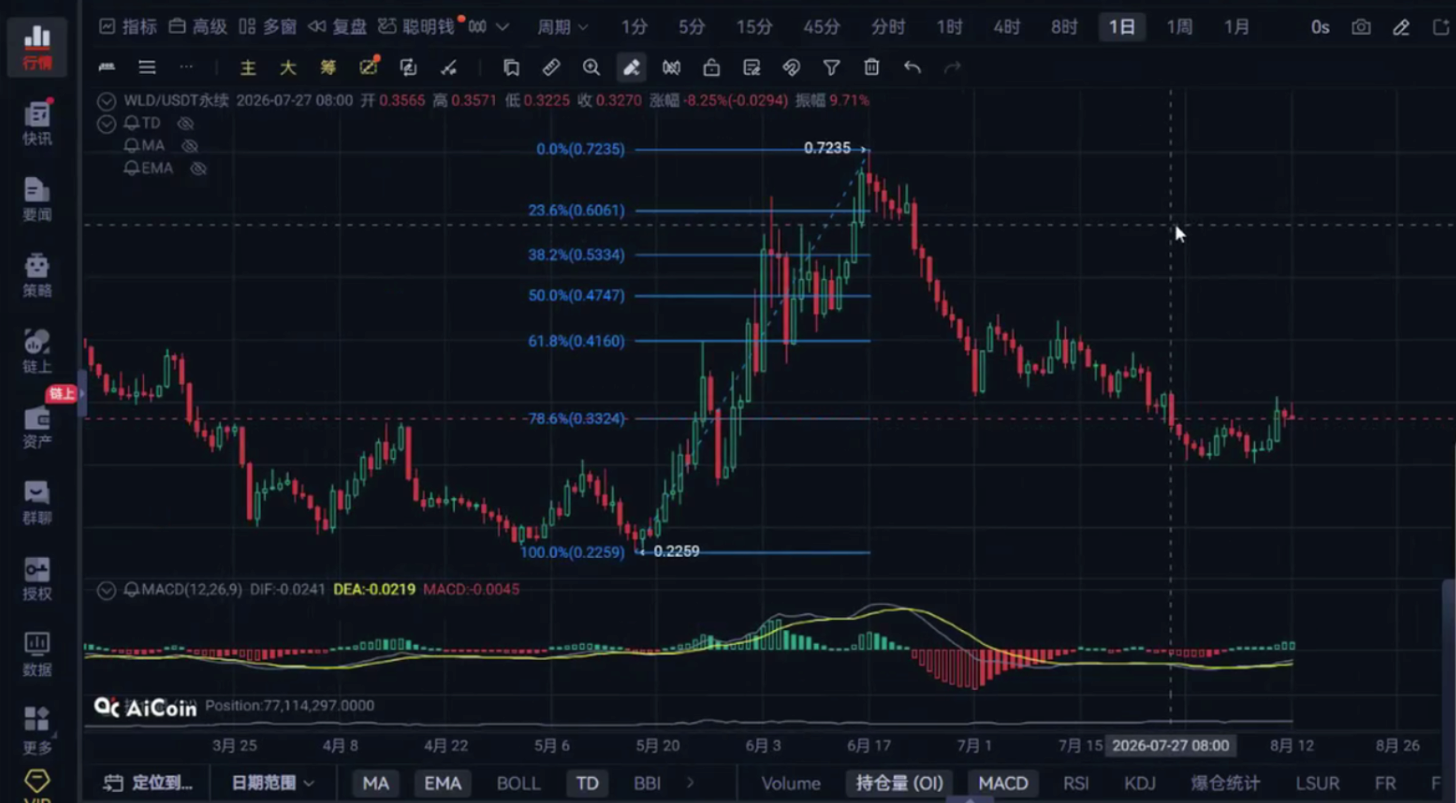This screenshot has height=803, width=1456.
Task: Toggle visibility eye for MA indicator
Action: 189,146
